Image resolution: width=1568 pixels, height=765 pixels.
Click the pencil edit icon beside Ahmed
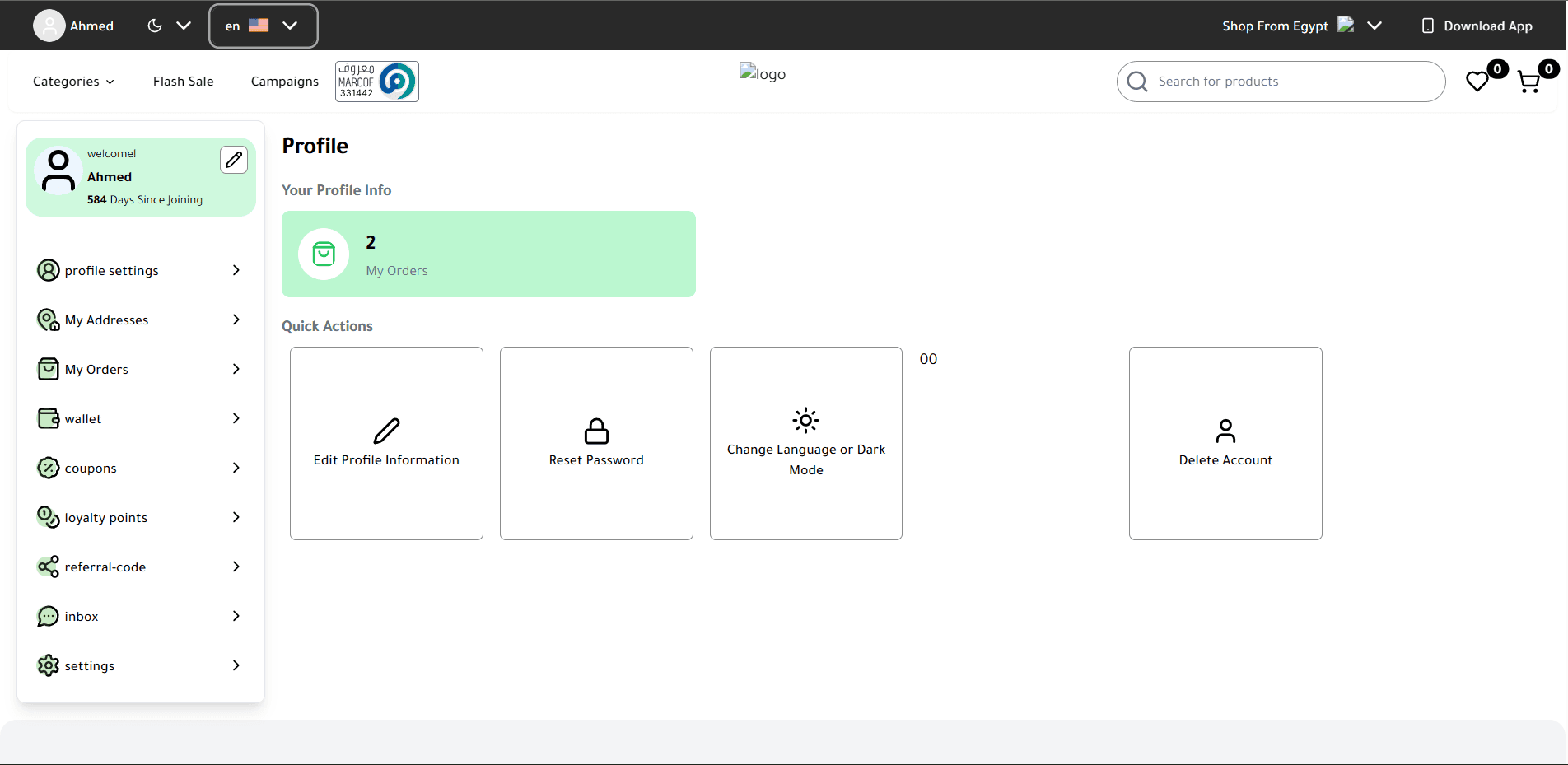pyautogui.click(x=234, y=160)
